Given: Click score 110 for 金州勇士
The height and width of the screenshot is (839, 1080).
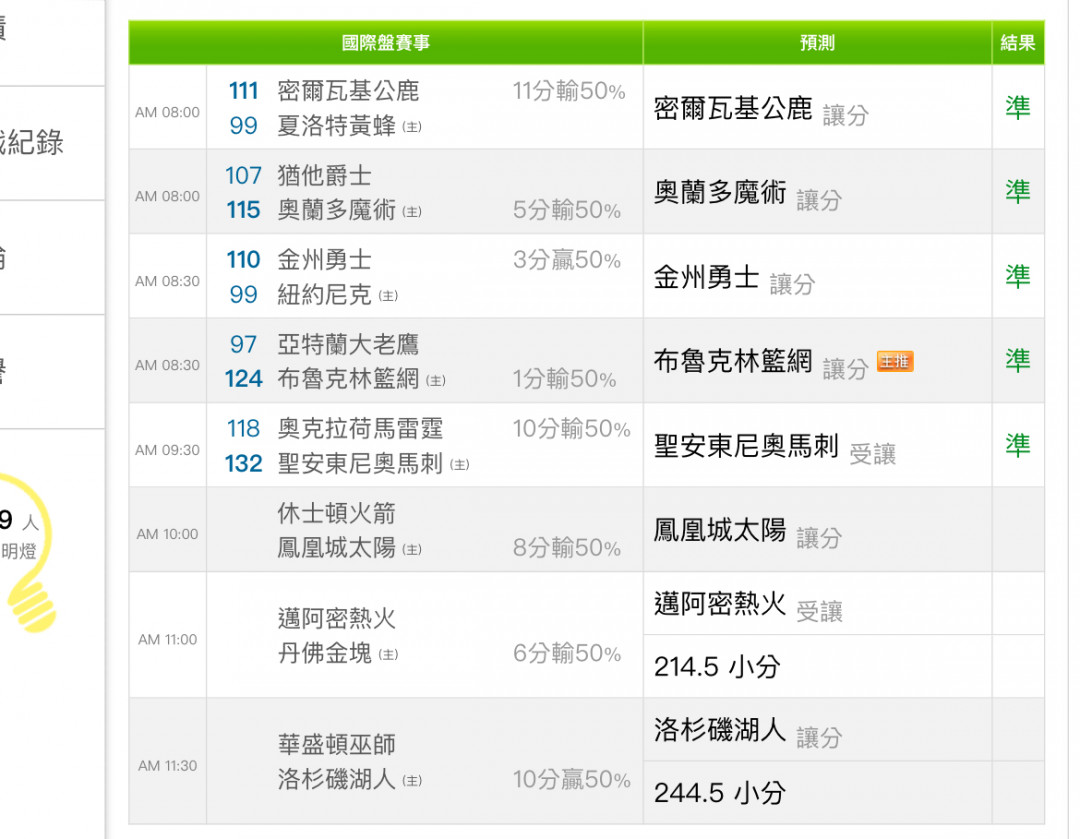Looking at the screenshot, I should click(243, 260).
